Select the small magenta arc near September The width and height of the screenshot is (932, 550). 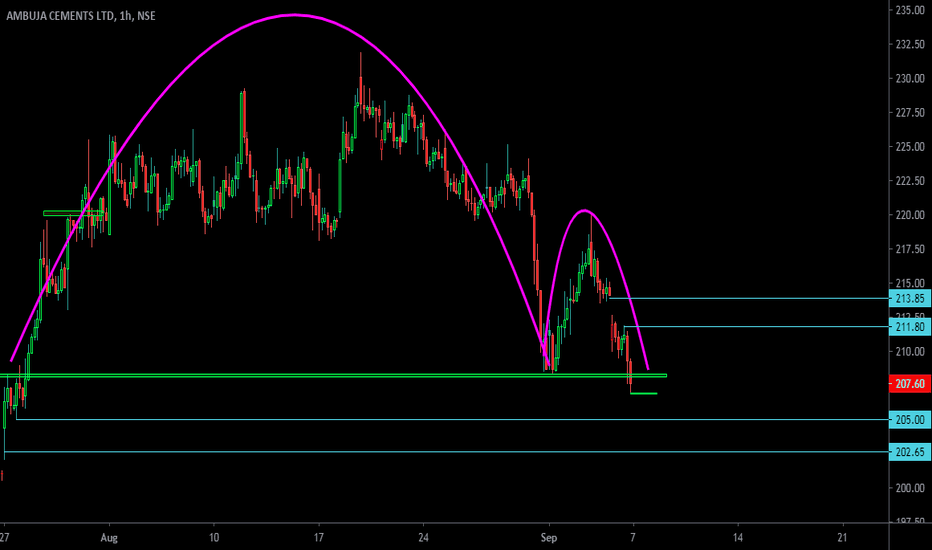click(584, 210)
